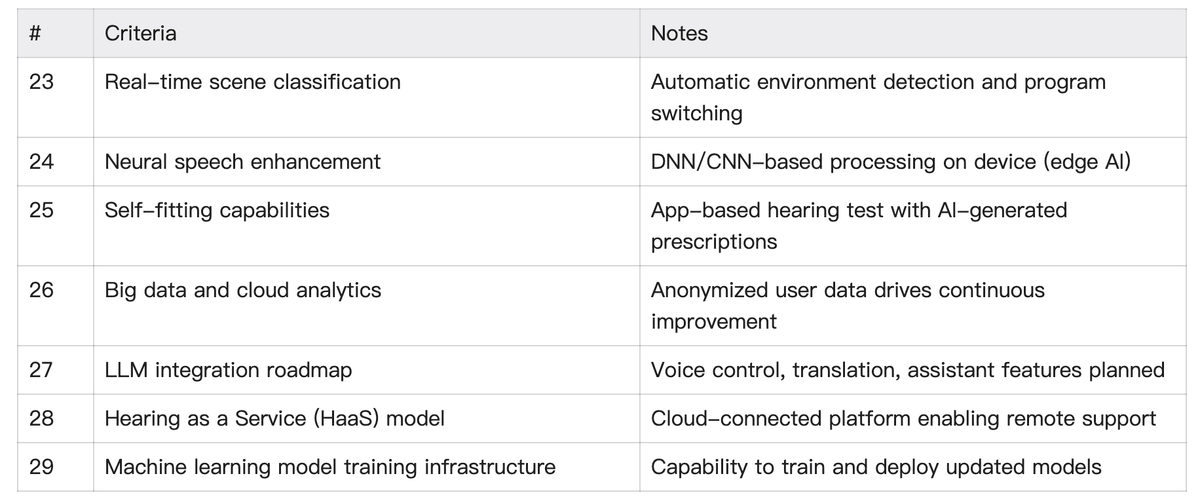This screenshot has height=504, width=1200.
Task: Click the Automatic environment detection note
Action: pyautogui.click(x=878, y=97)
